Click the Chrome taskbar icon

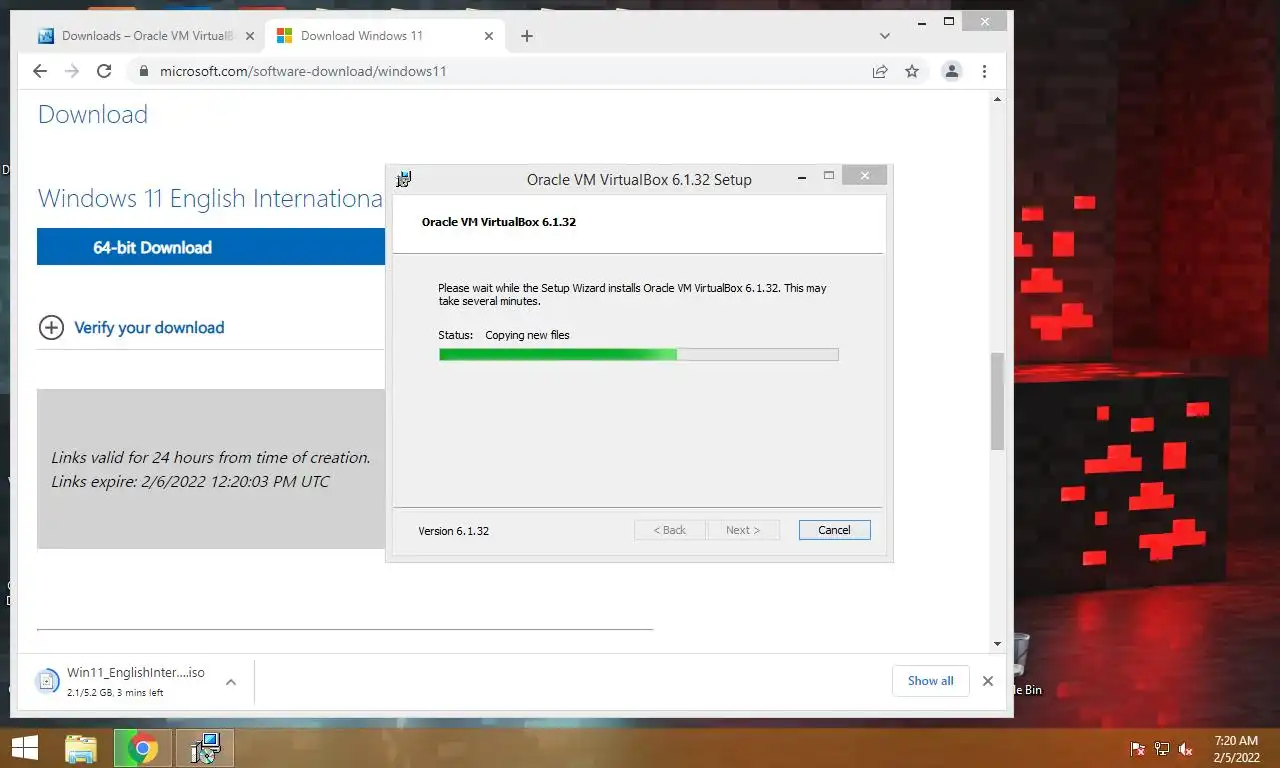click(143, 748)
